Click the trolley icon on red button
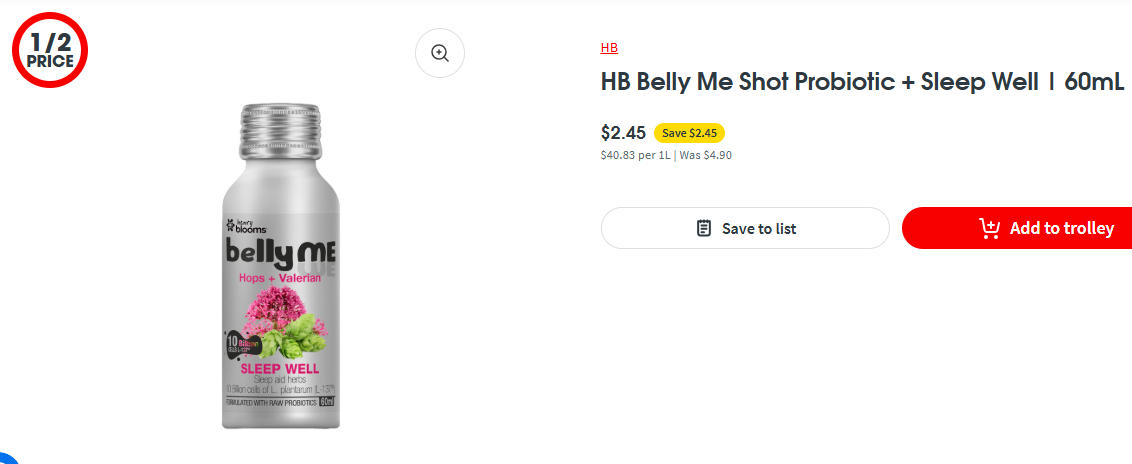1132x464 pixels. point(989,228)
